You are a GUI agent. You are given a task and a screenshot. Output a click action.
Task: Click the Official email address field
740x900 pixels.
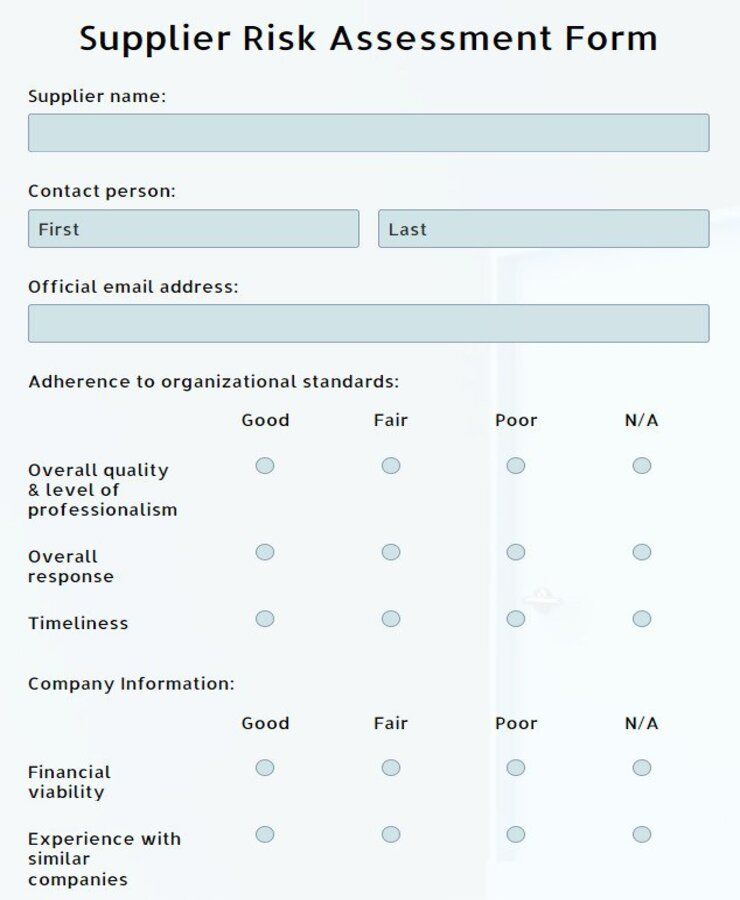click(x=369, y=323)
